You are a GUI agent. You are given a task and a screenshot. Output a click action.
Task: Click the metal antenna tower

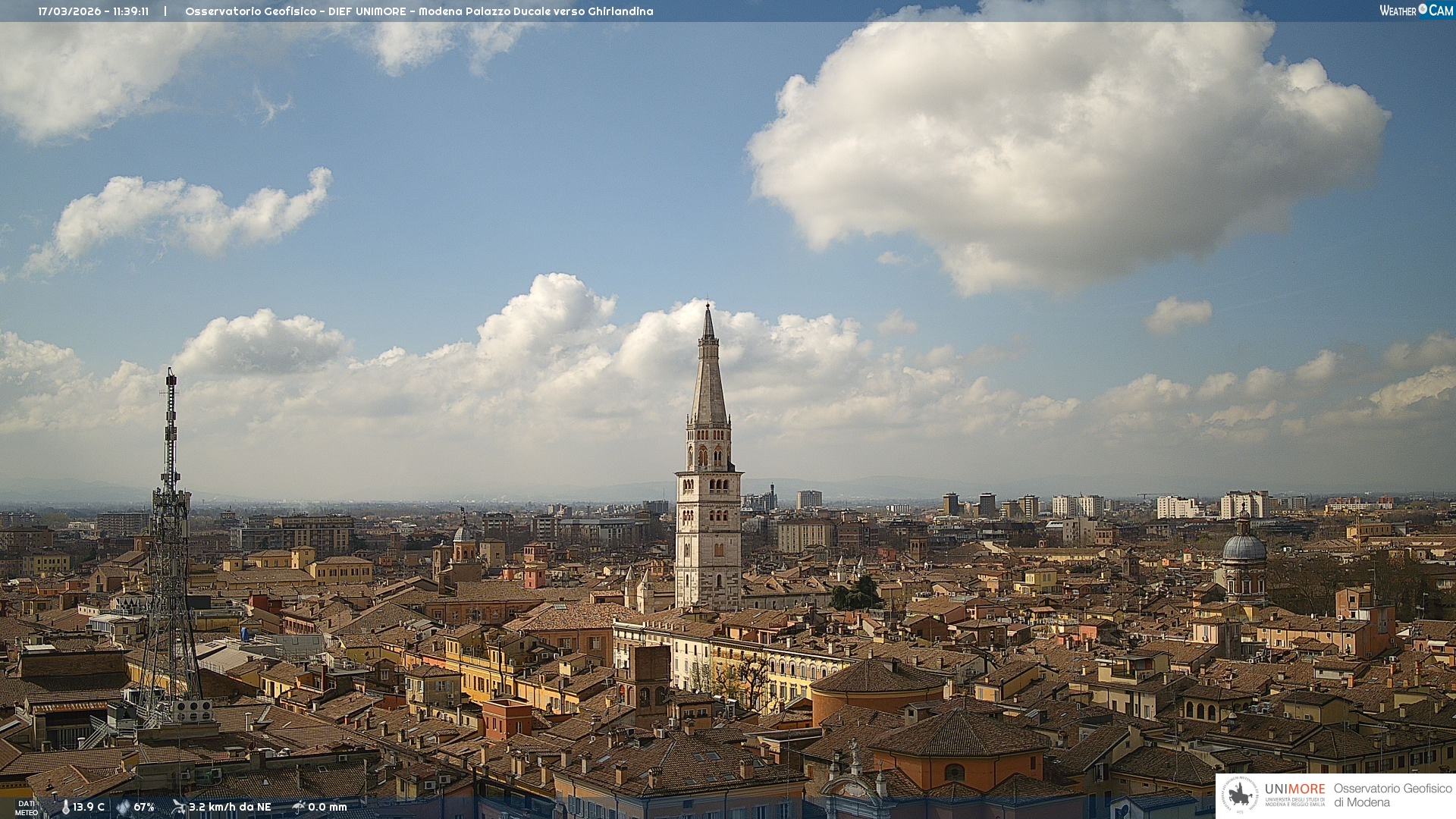click(170, 531)
